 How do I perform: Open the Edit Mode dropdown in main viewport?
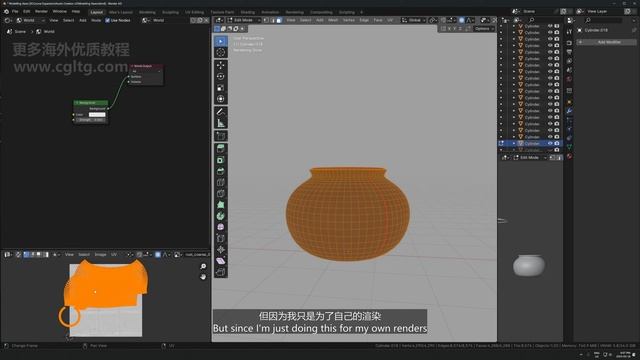pyautogui.click(x=244, y=20)
